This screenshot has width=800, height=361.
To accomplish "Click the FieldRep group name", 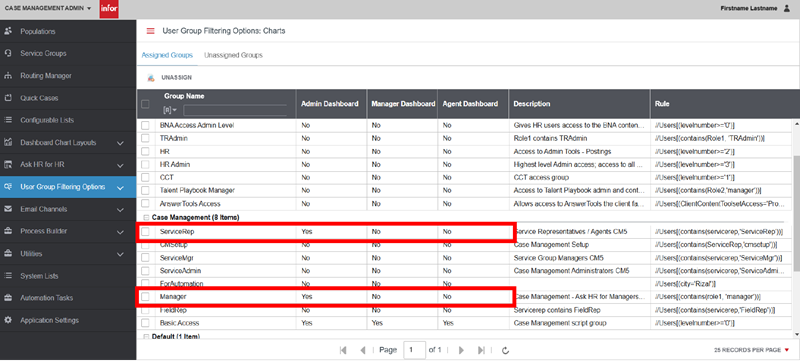I will (x=172, y=310).
